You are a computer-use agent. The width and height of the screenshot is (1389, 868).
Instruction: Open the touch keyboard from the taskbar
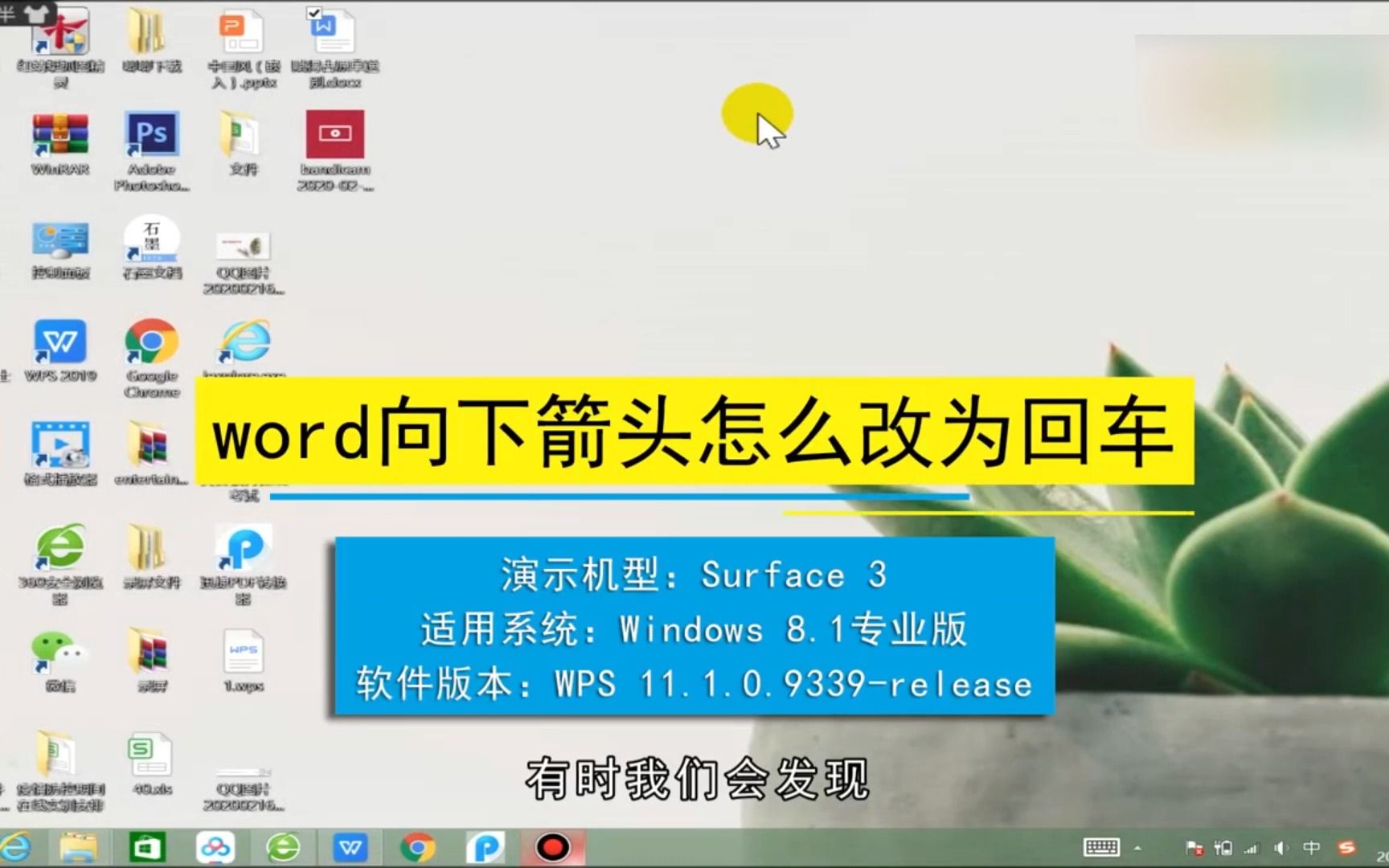tap(1101, 848)
